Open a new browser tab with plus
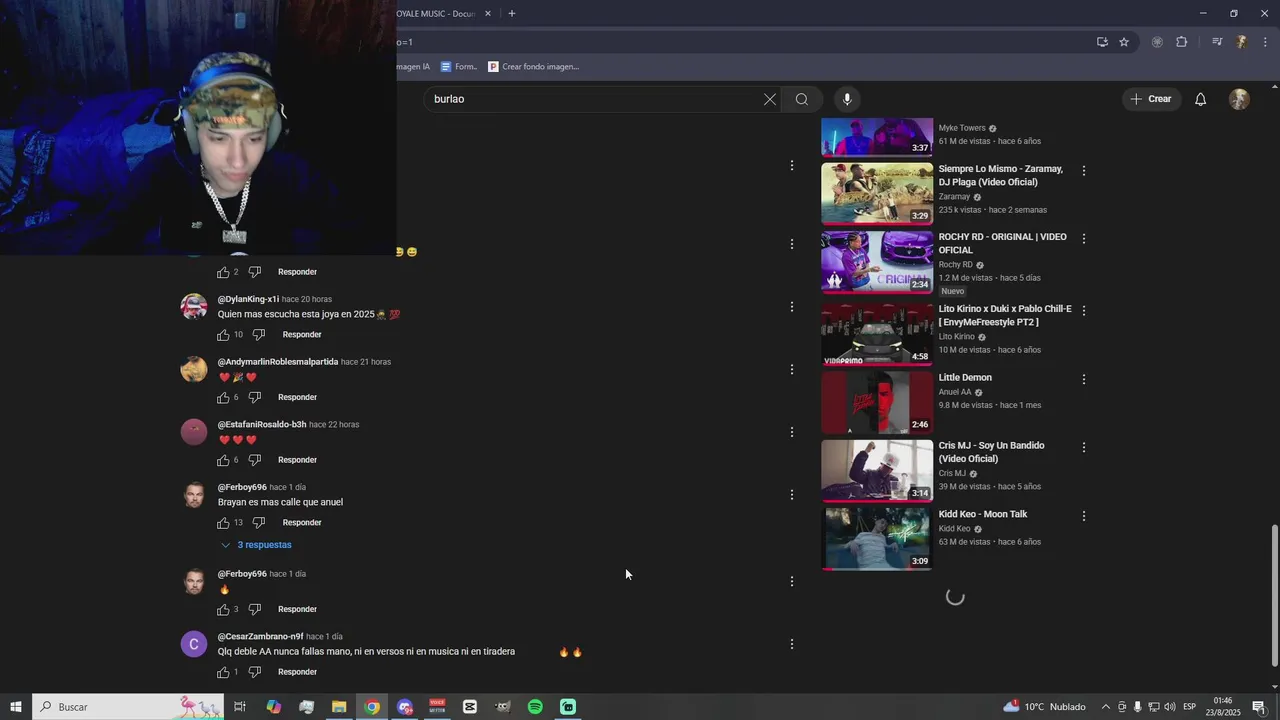Viewport: 1280px width, 720px height. coord(512,14)
